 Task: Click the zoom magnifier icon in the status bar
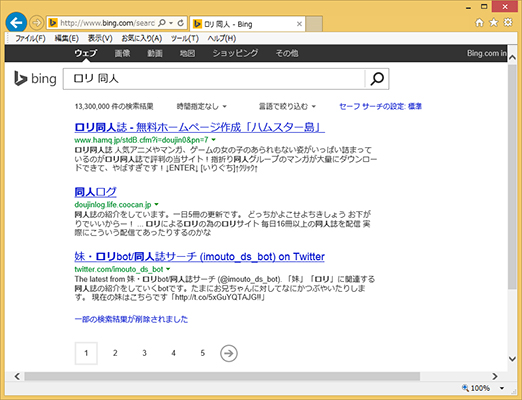(x=465, y=388)
